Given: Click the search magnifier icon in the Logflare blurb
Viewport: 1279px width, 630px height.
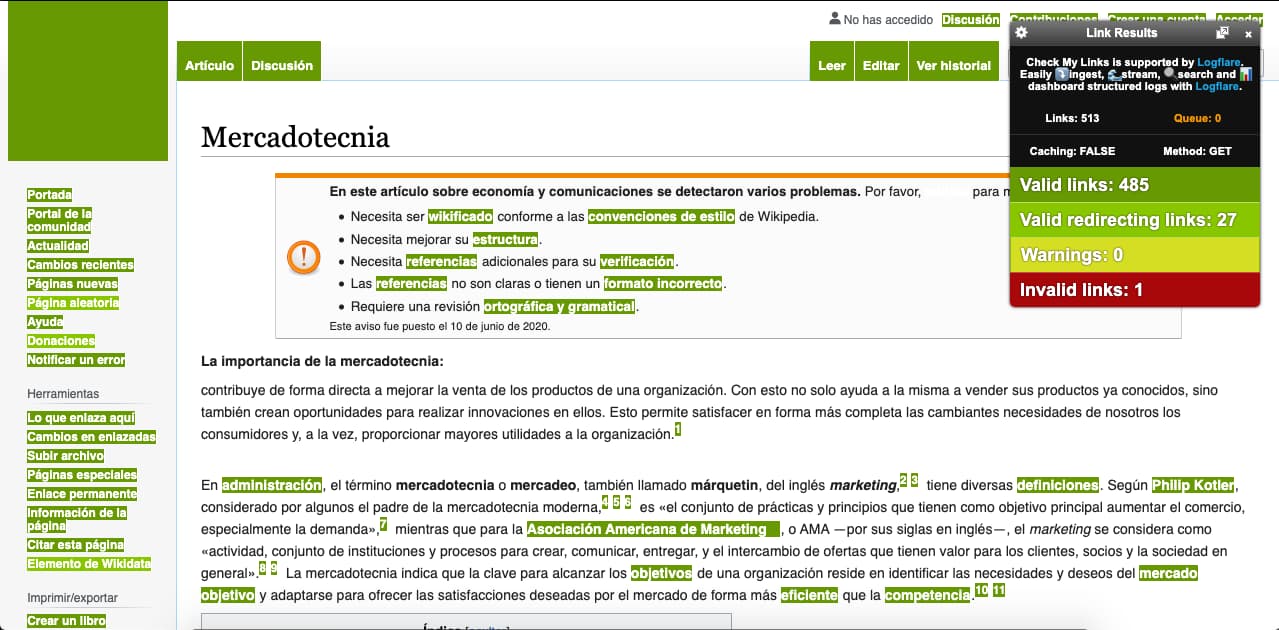Looking at the screenshot, I should (1171, 74).
